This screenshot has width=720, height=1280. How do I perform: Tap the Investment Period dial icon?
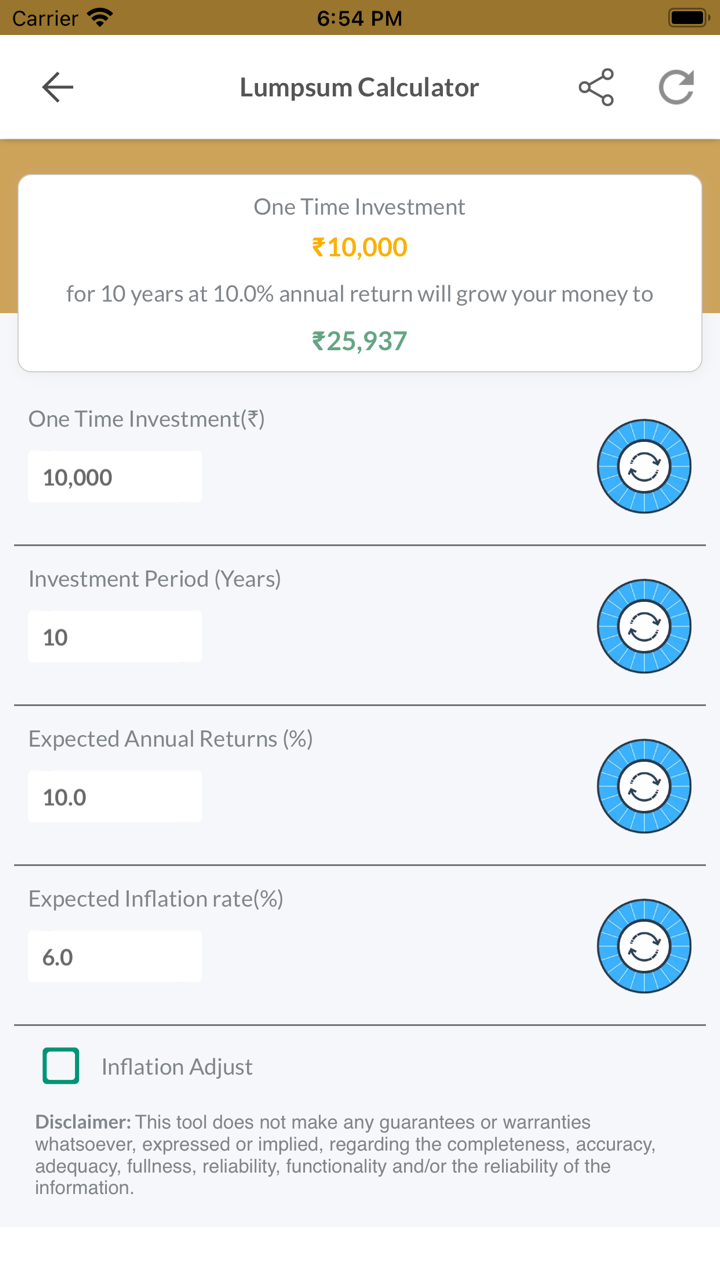pos(644,626)
